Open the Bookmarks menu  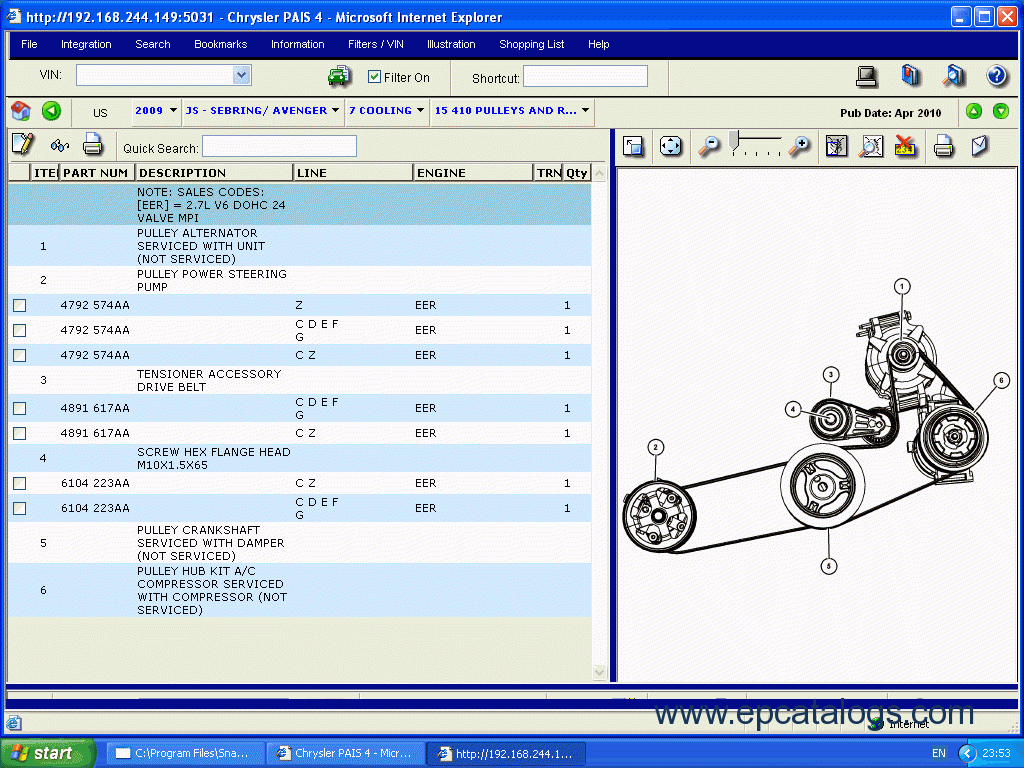click(x=221, y=44)
